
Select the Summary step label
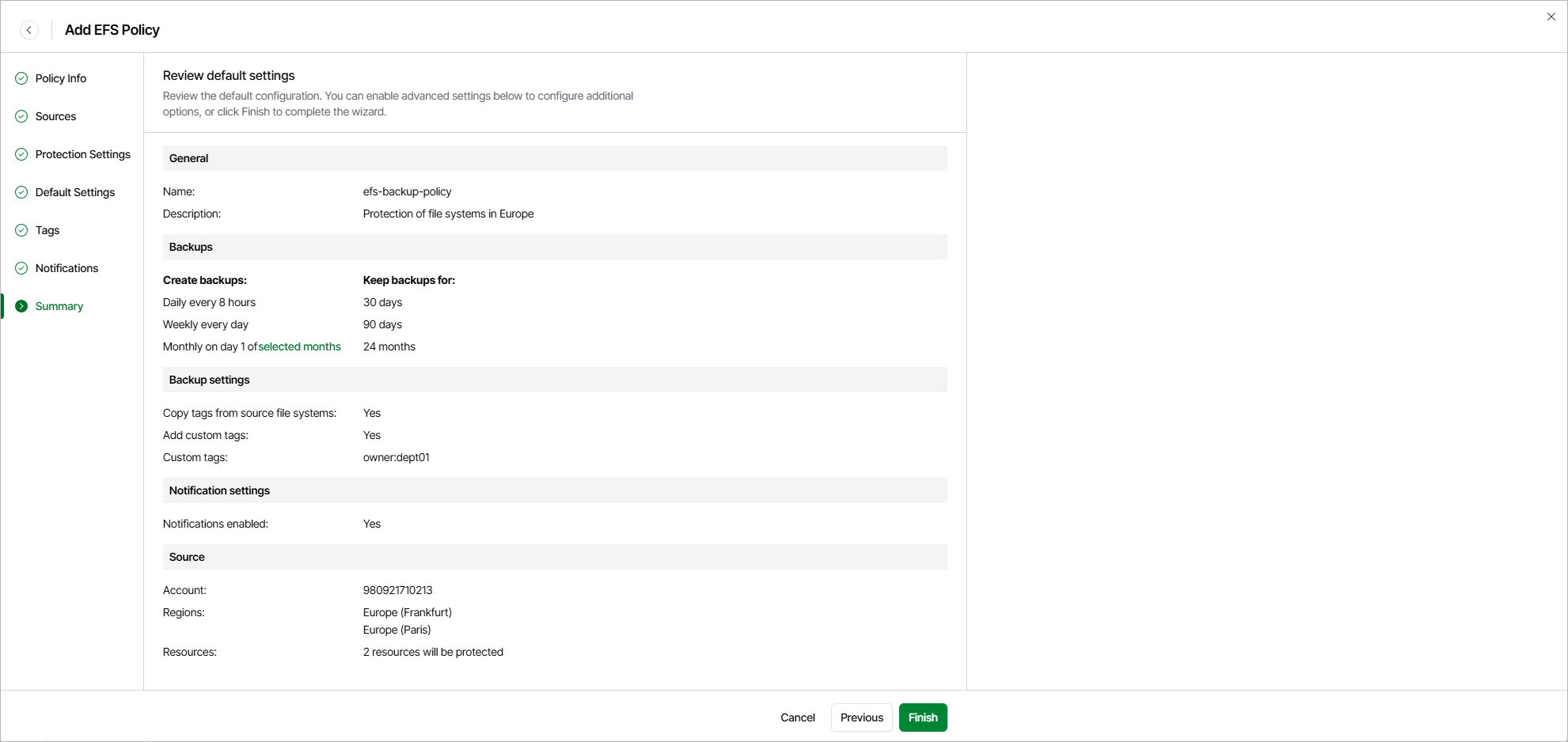tap(59, 306)
